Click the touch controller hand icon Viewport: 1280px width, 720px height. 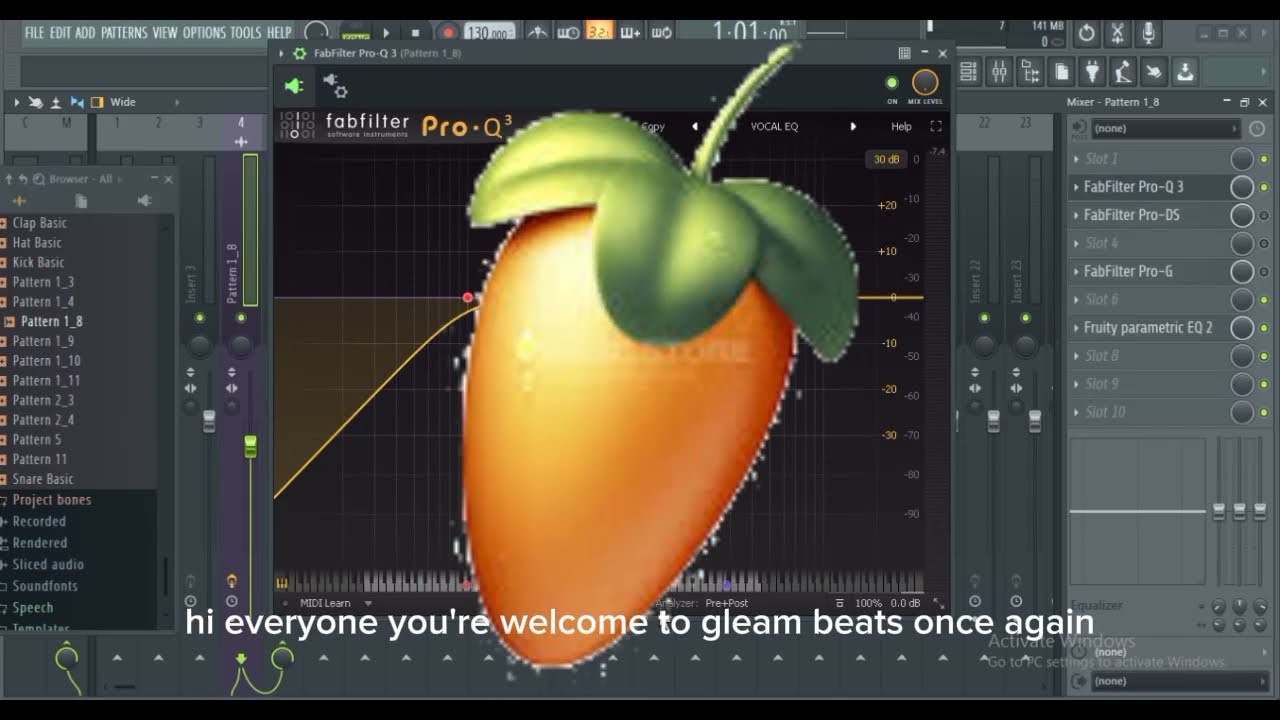(x=1154, y=72)
